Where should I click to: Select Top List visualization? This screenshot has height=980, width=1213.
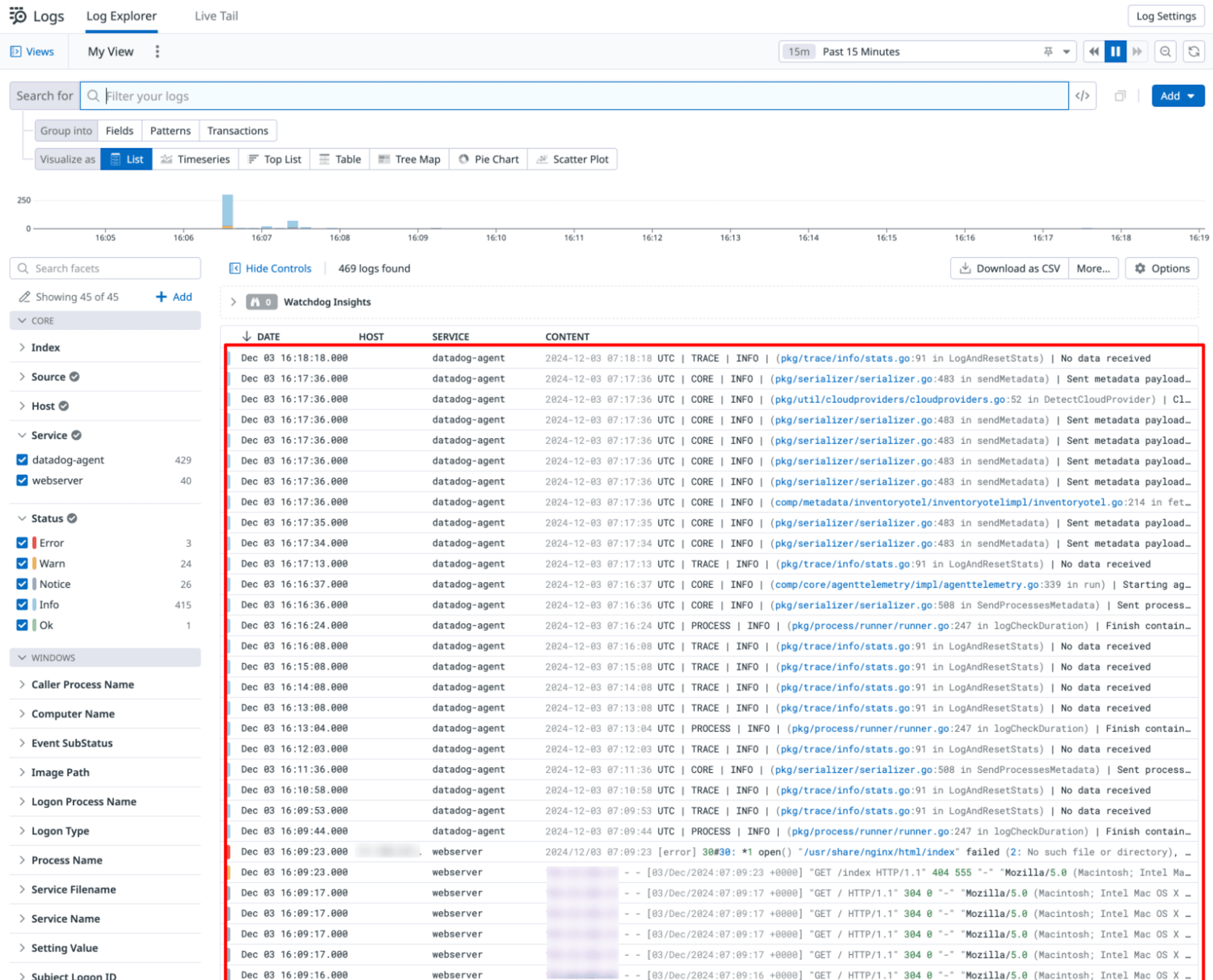pos(274,159)
